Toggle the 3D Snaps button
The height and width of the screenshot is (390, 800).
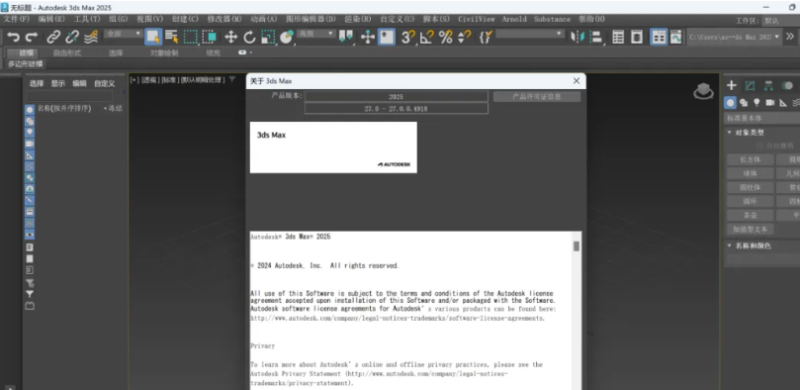(x=408, y=37)
